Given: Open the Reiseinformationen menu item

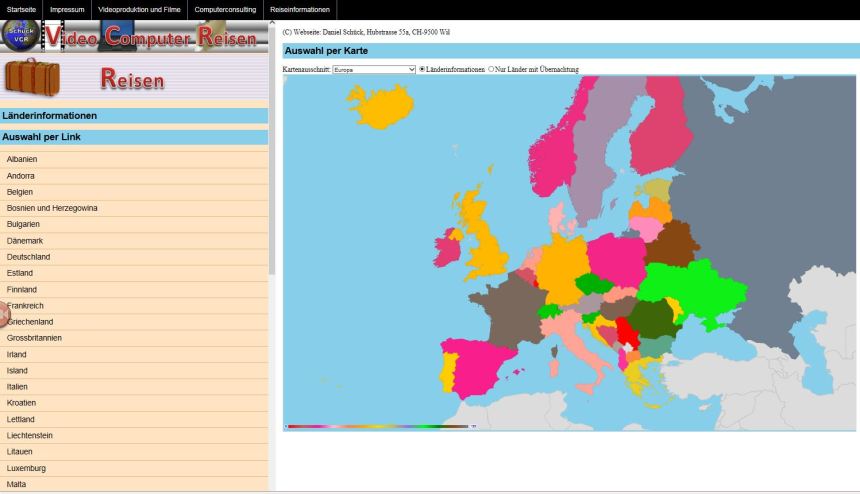Looking at the screenshot, I should (x=299, y=9).
